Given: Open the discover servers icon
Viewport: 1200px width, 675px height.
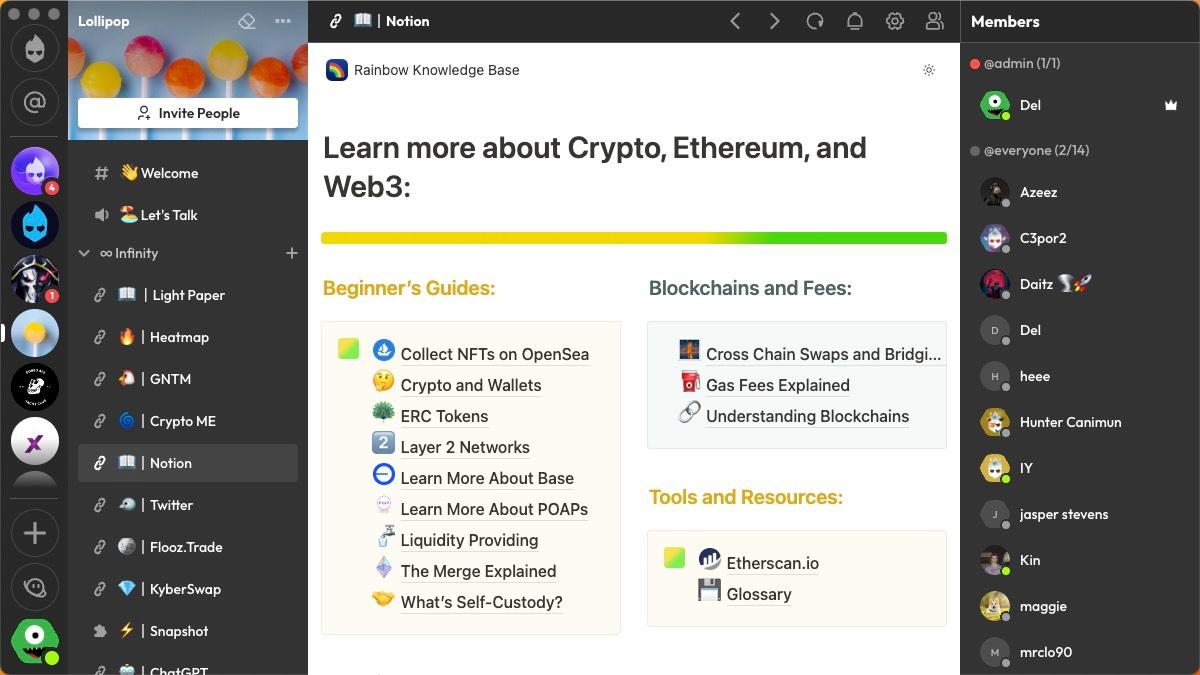Looking at the screenshot, I should click(x=35, y=587).
